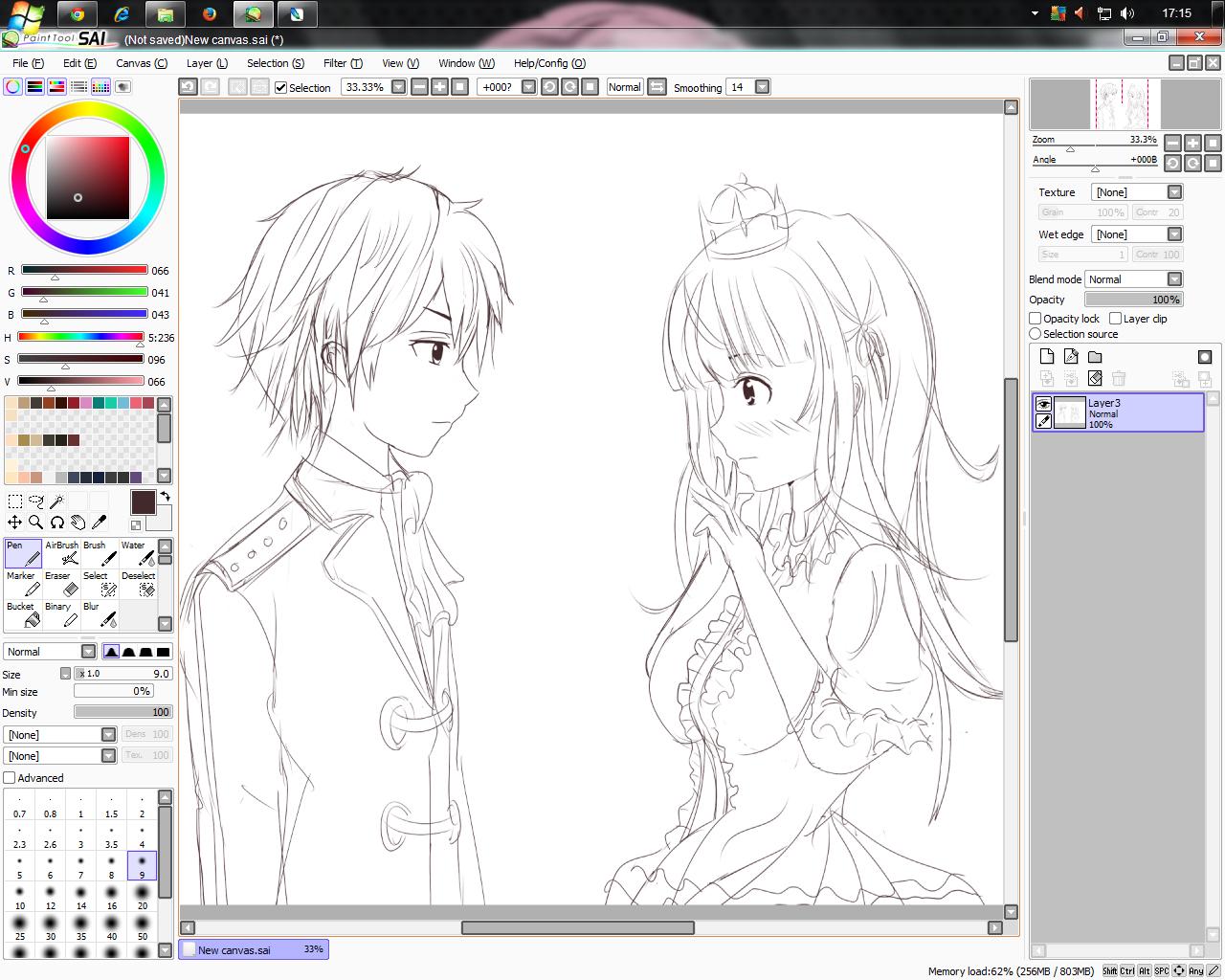Select the Water brush tool
This screenshot has width=1225, height=980.
pos(138,553)
